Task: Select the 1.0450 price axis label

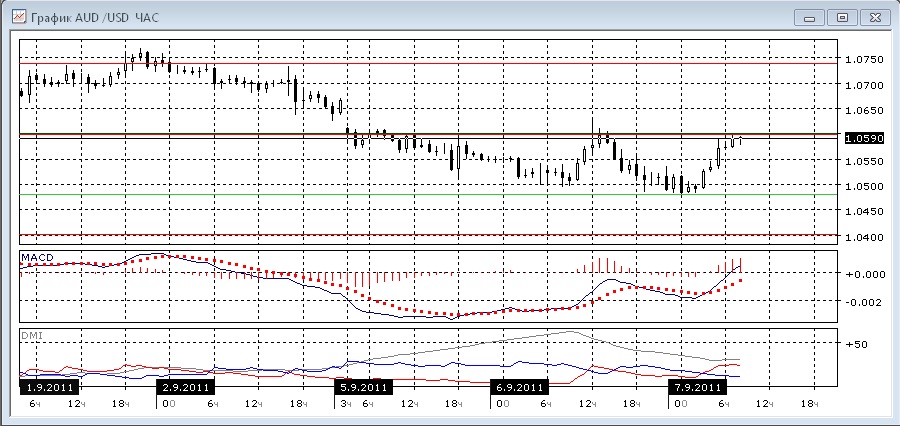Action: tap(864, 212)
